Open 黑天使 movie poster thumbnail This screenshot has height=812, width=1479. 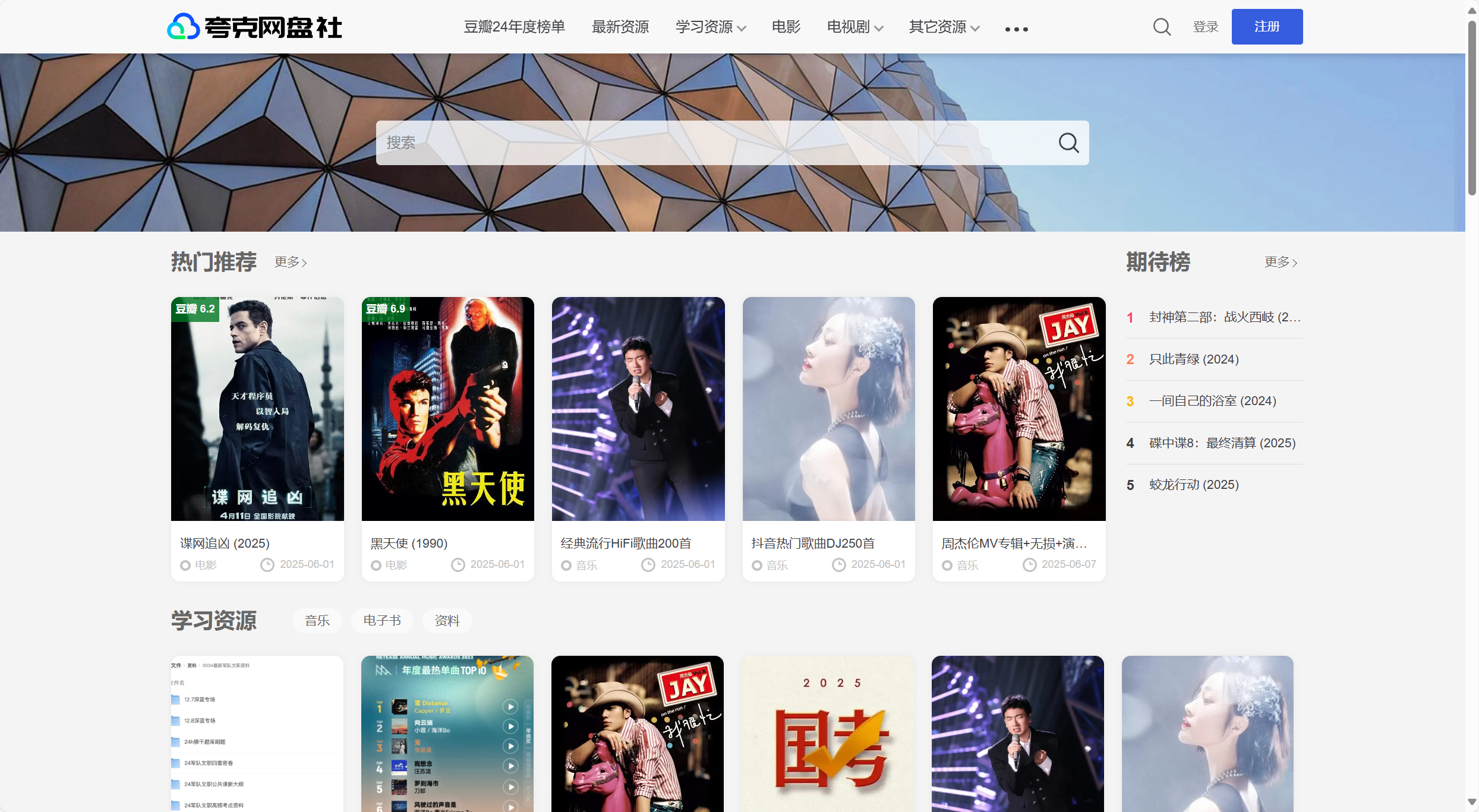pyautogui.click(x=447, y=409)
